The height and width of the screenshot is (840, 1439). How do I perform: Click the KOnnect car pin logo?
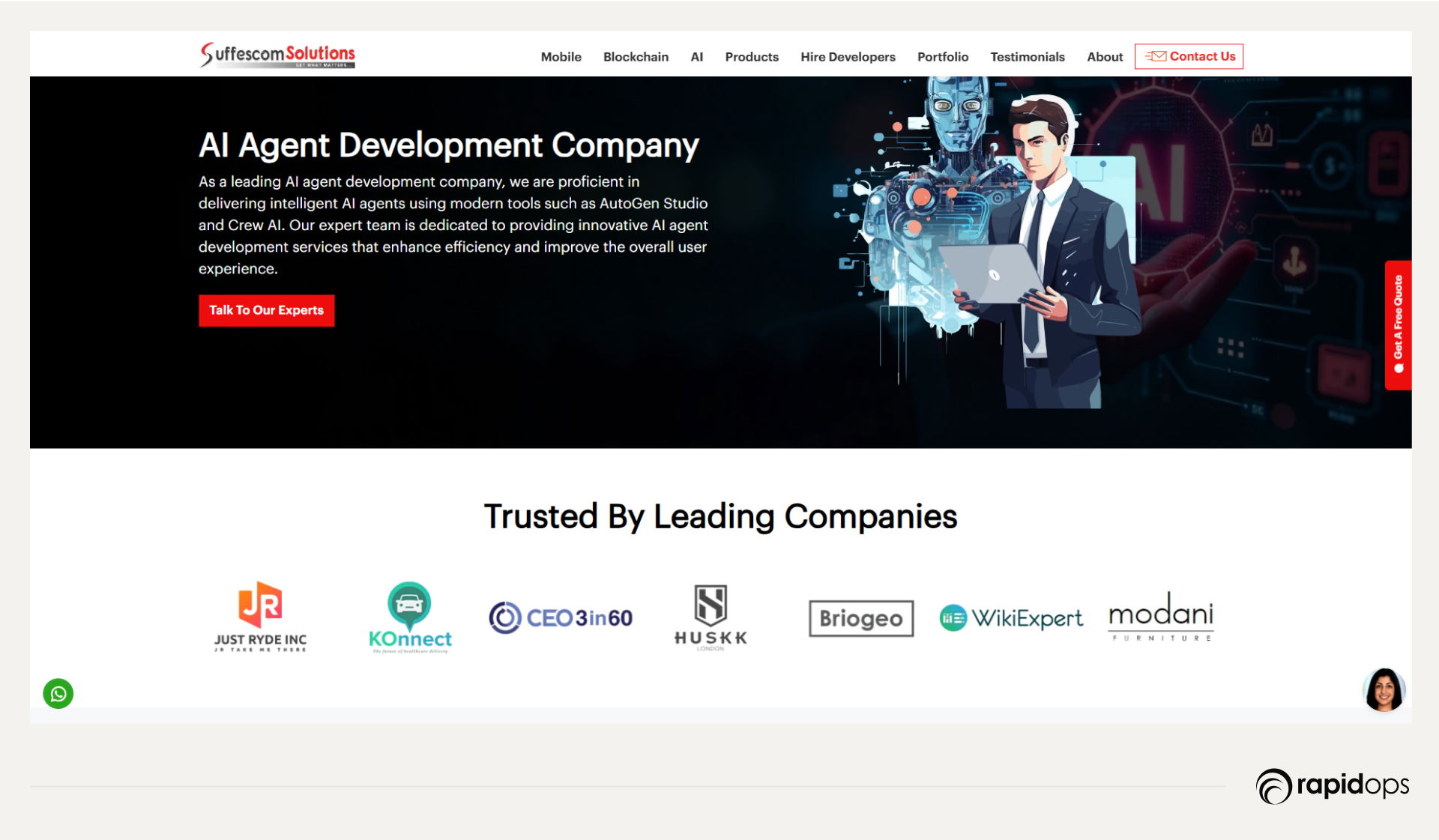pyautogui.click(x=410, y=617)
